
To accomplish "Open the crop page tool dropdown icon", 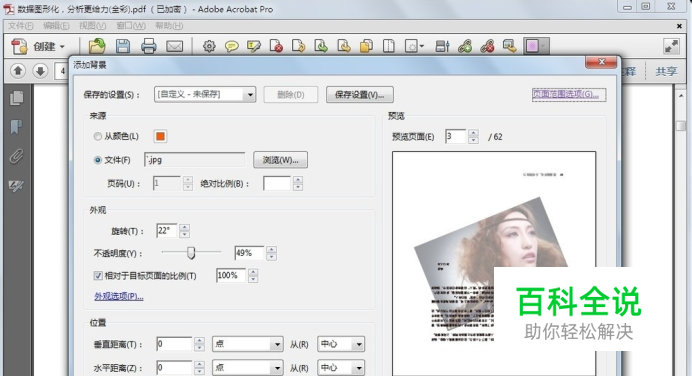I will pyautogui.click(x=414, y=46).
